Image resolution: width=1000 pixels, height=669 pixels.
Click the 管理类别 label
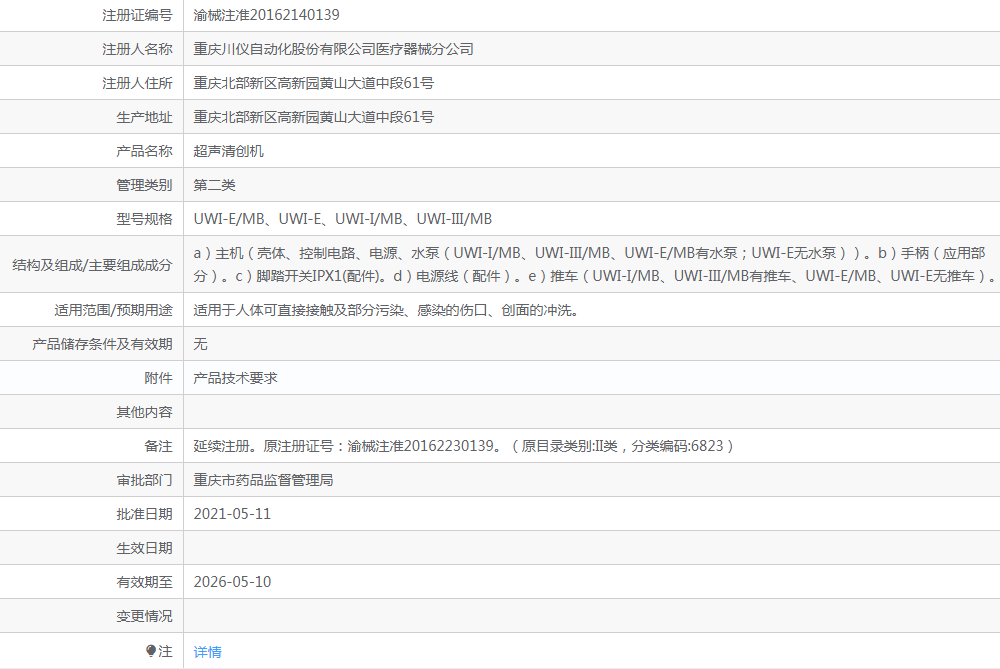(144, 185)
